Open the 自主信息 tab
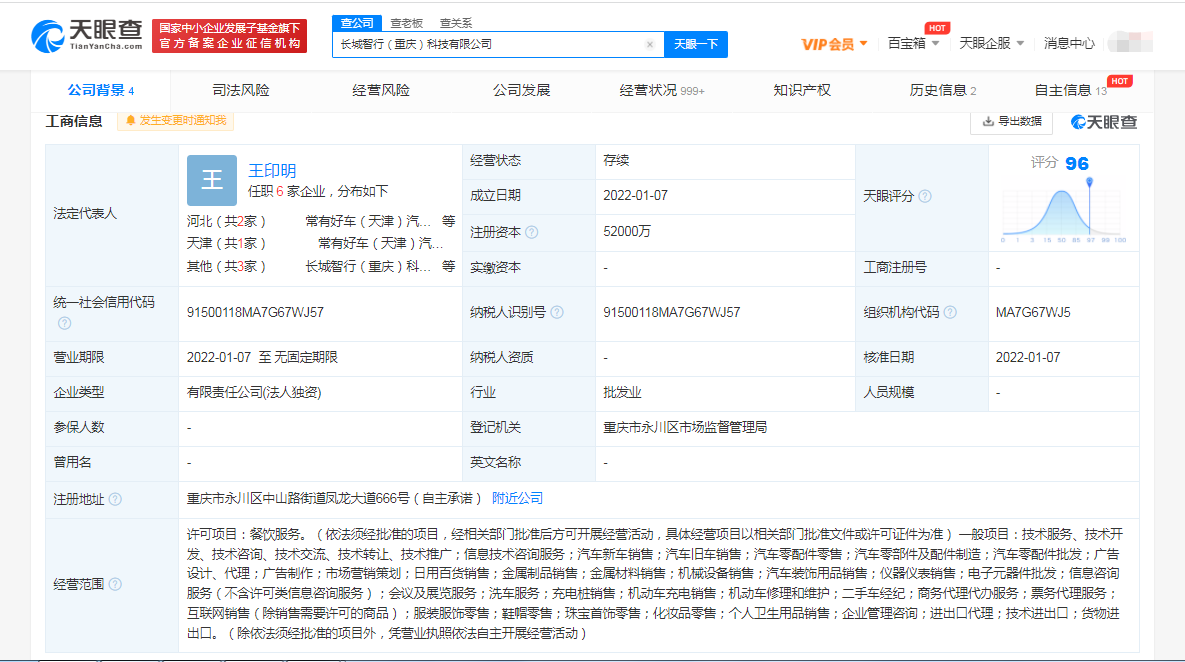 point(1071,91)
